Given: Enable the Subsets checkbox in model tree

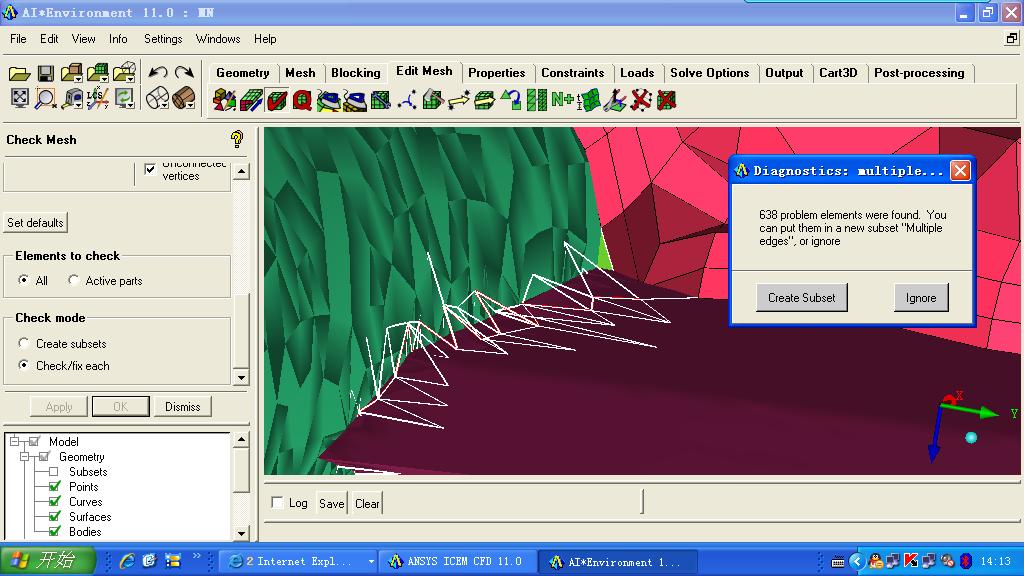Looking at the screenshot, I should point(55,472).
